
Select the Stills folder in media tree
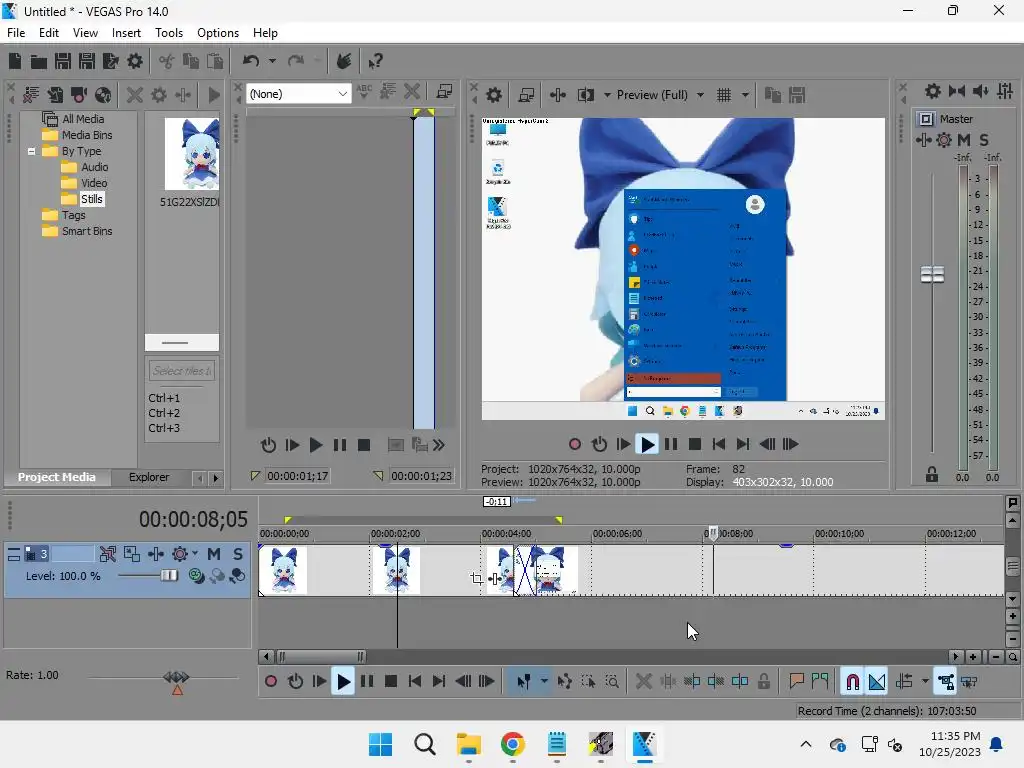91,199
